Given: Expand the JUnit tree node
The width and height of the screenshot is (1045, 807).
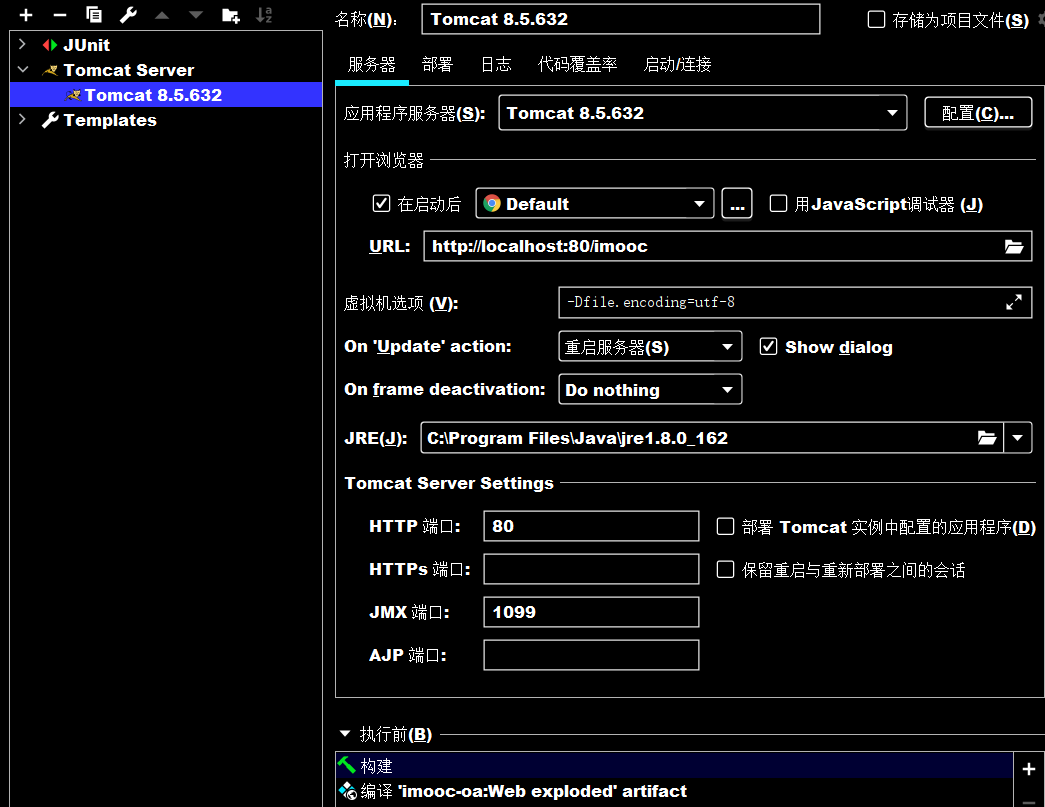Looking at the screenshot, I should click(22, 45).
